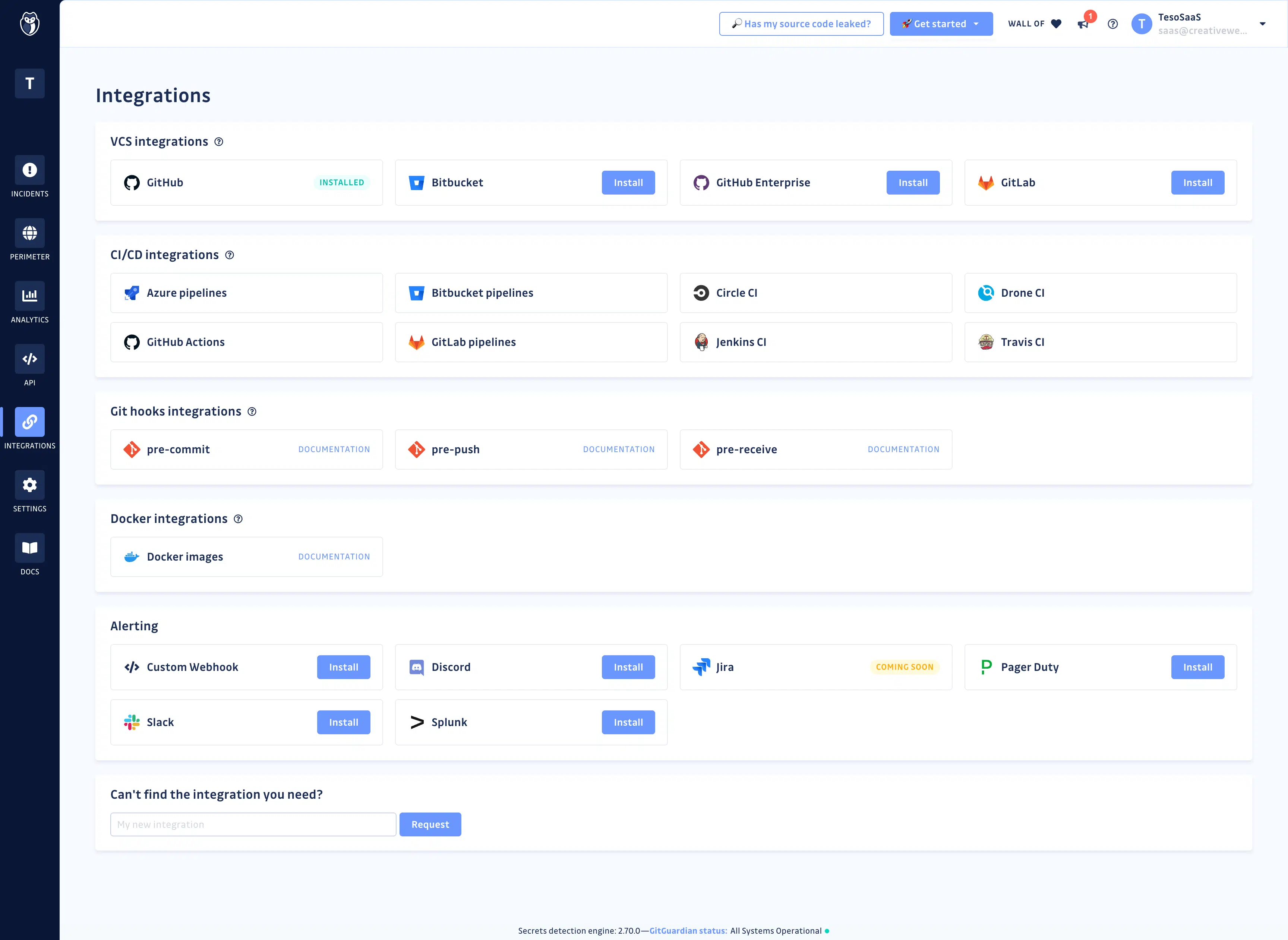Open the Perimeter section
The height and width of the screenshot is (940, 1288).
(29, 240)
